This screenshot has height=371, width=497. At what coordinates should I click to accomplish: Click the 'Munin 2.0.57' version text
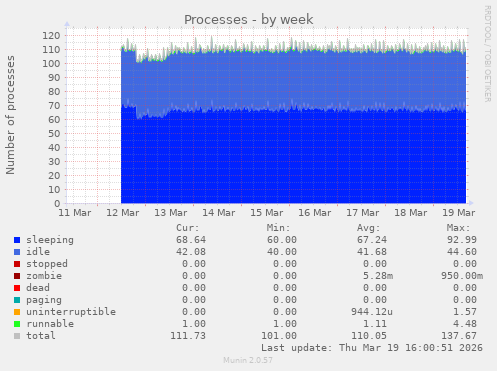click(248, 360)
